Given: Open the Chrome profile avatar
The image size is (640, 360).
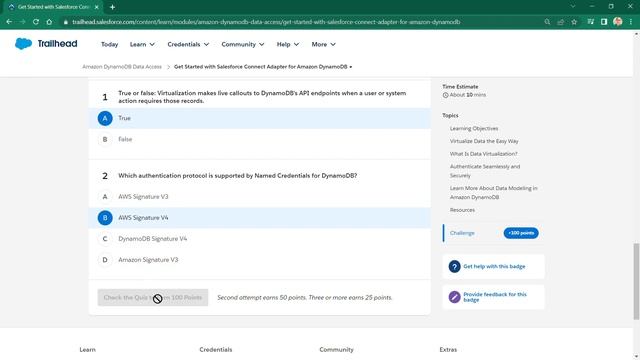Looking at the screenshot, I should coord(618,22).
